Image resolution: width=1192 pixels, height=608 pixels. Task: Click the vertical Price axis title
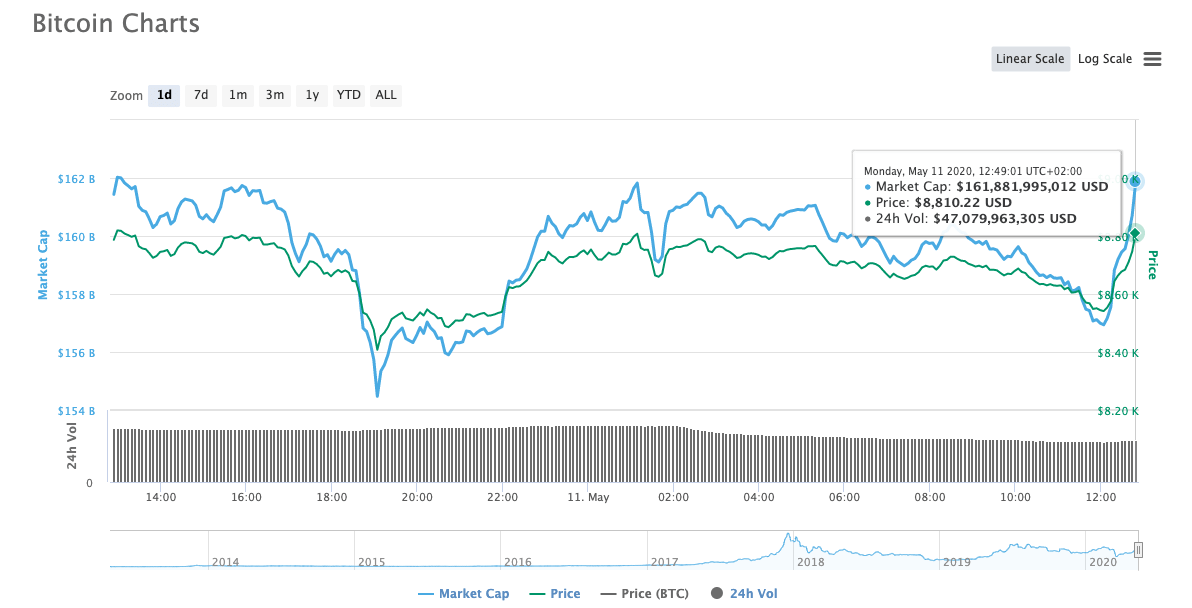(1152, 265)
